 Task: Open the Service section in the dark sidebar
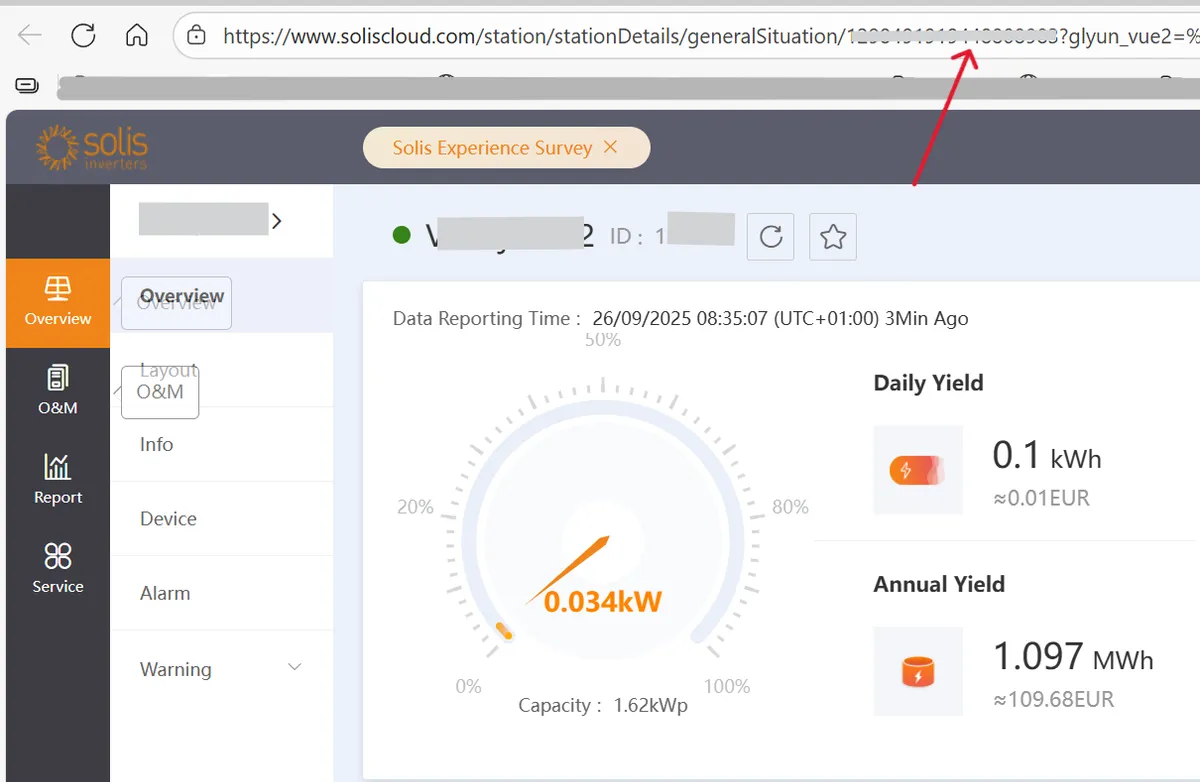pos(58,569)
